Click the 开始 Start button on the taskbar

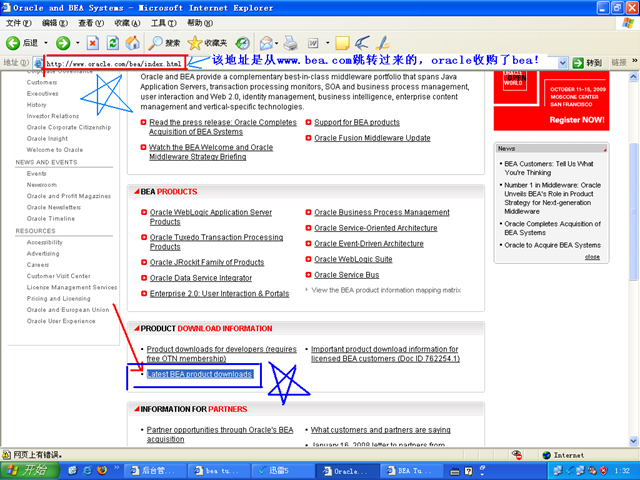[x=30, y=470]
